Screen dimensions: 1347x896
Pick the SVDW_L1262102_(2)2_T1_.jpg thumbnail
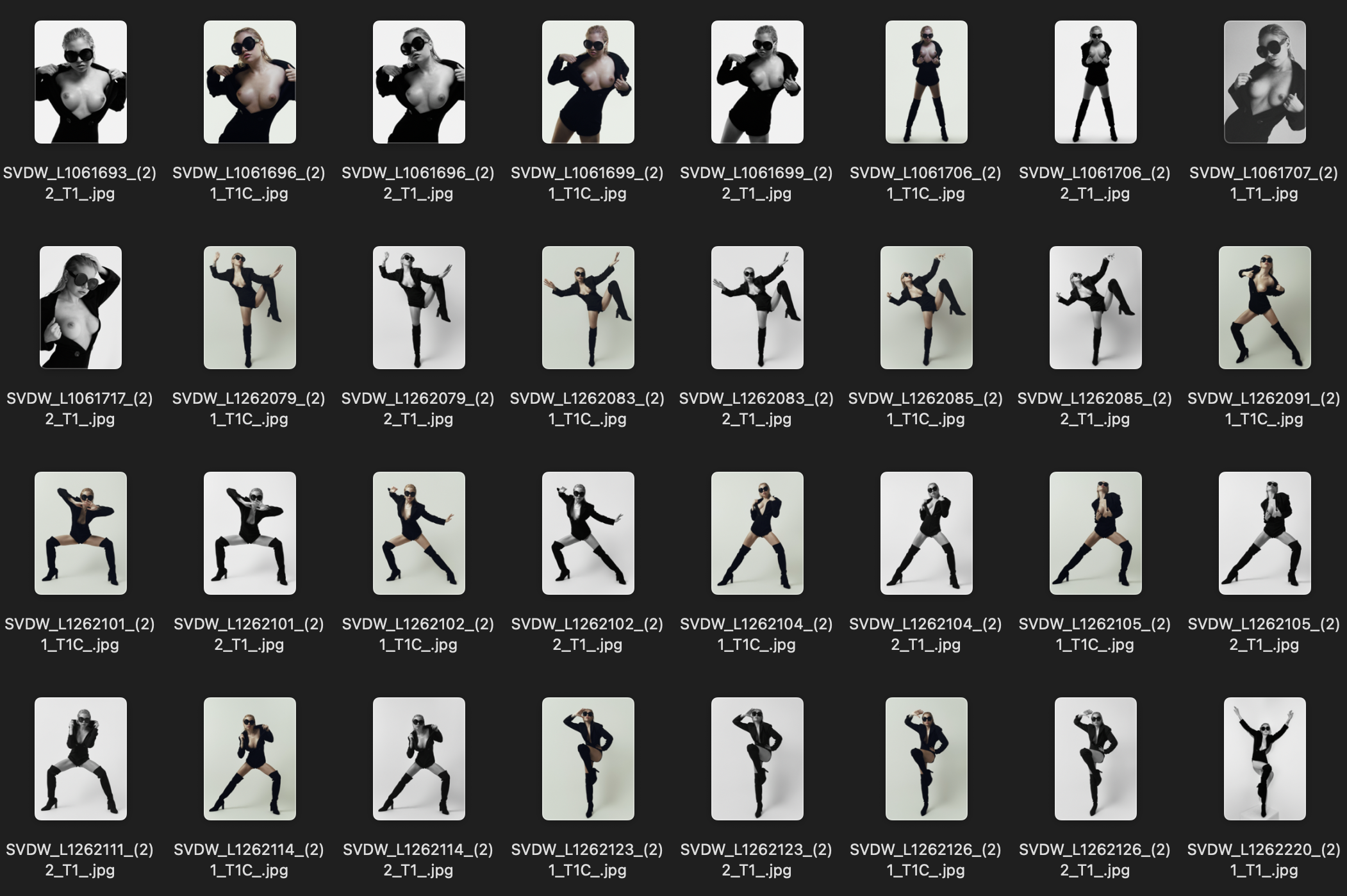(x=588, y=533)
